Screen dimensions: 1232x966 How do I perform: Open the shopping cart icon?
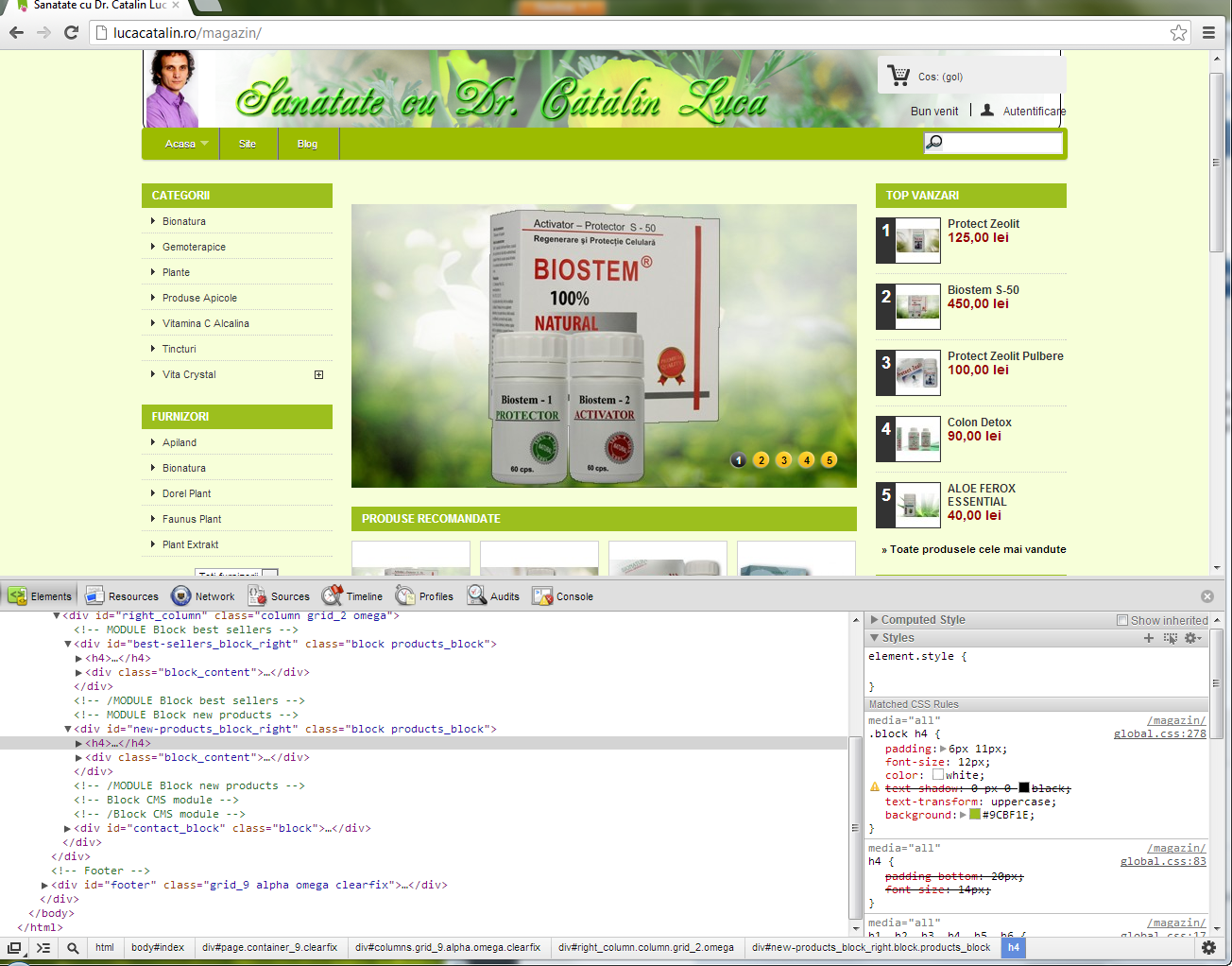point(899,76)
